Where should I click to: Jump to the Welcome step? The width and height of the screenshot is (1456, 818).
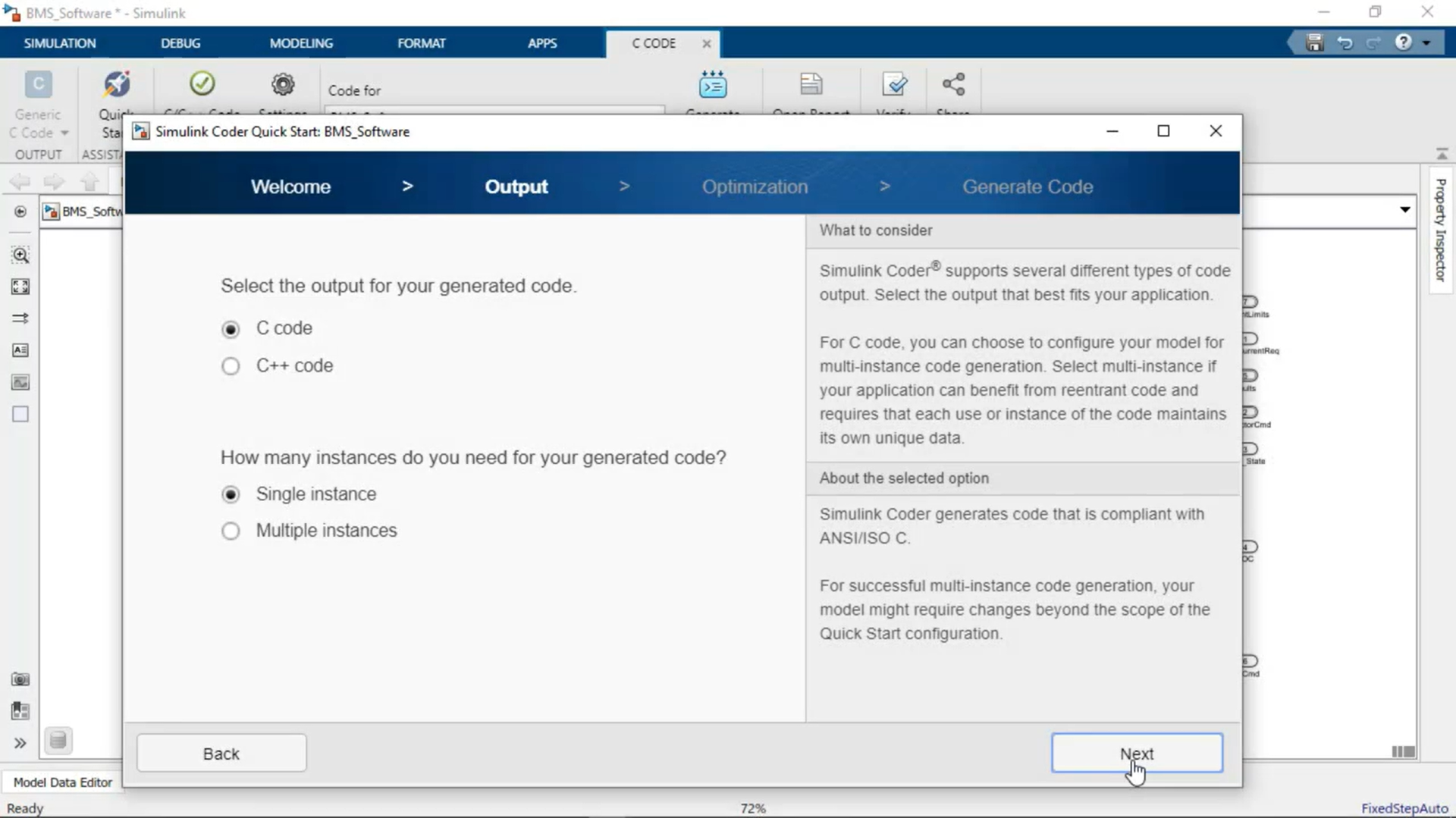pos(290,186)
